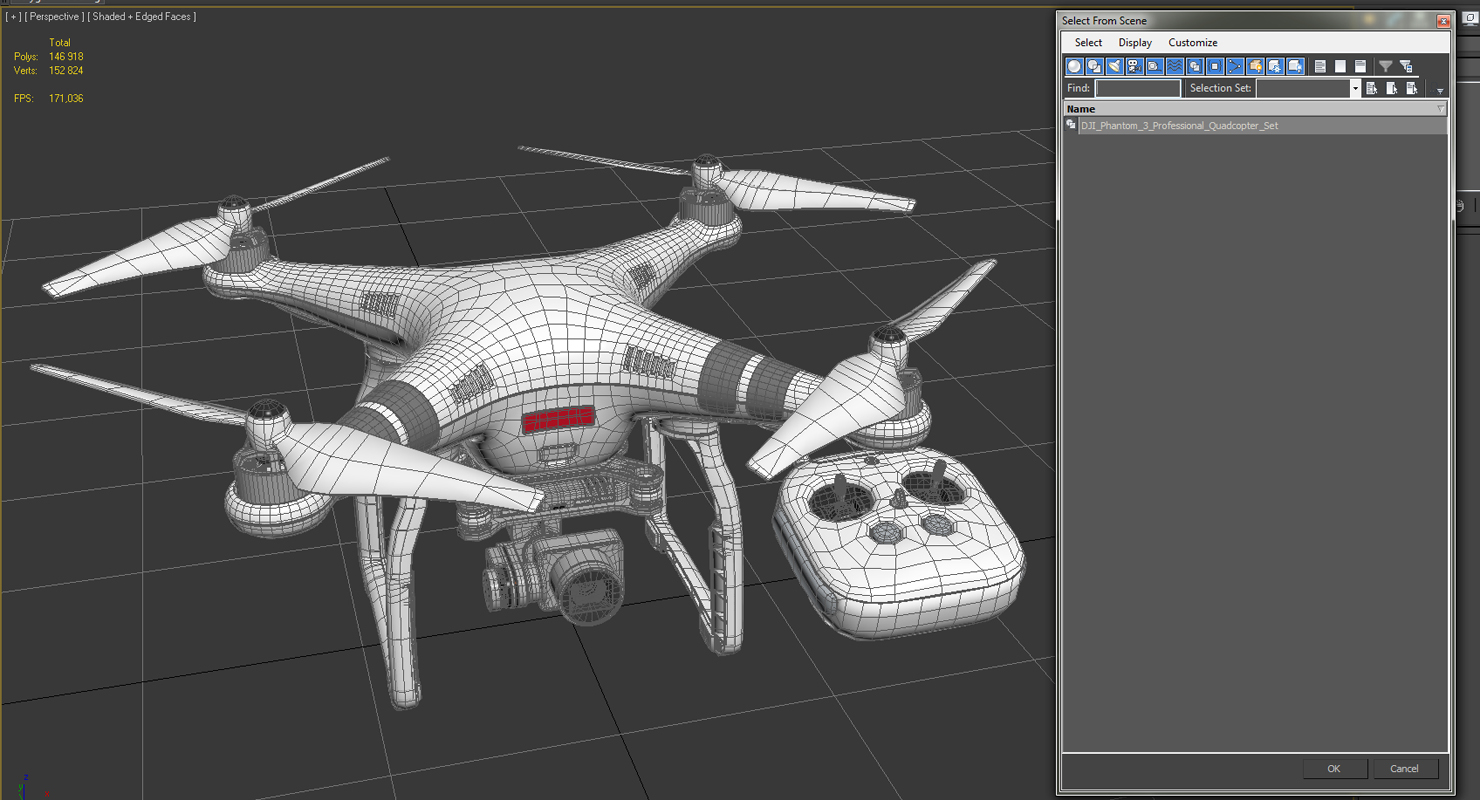Open the Perspective viewport label menu
This screenshot has width=1480, height=800.
[54, 16]
